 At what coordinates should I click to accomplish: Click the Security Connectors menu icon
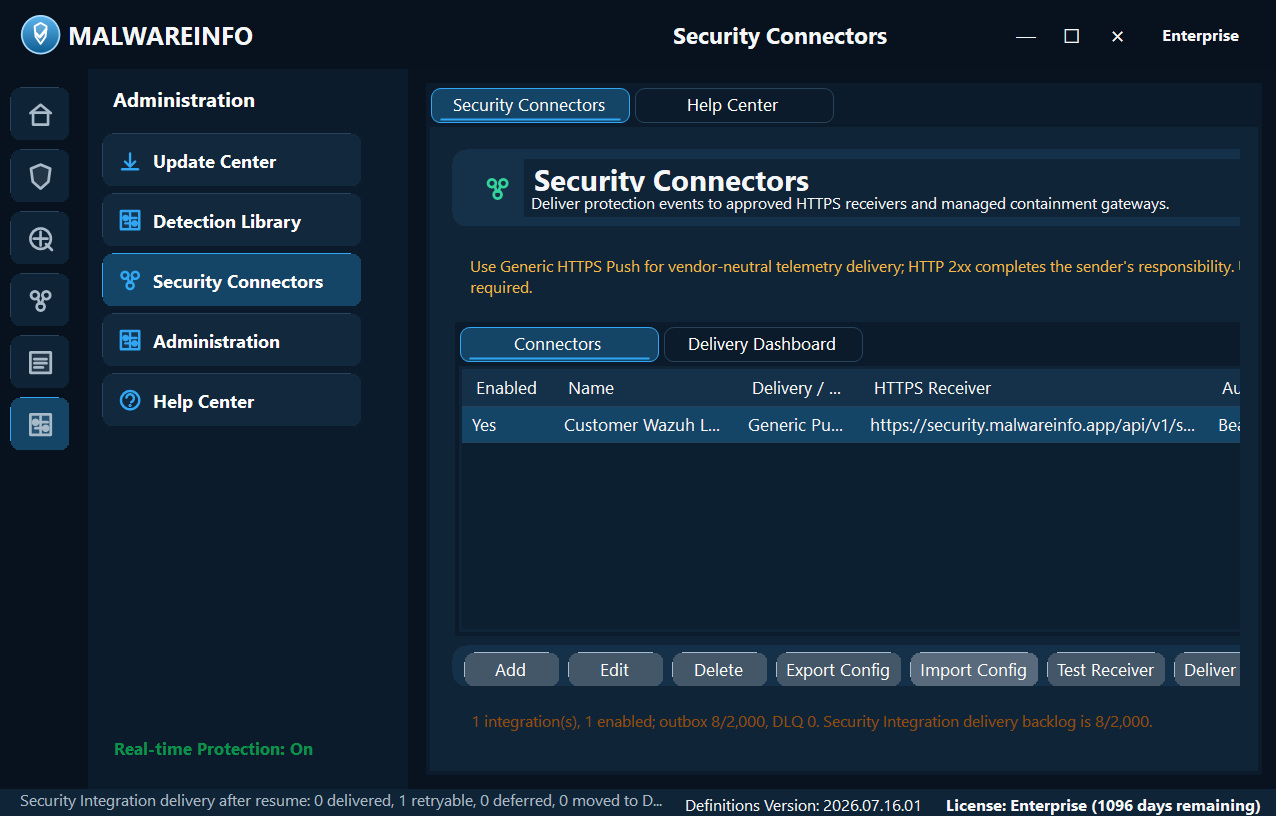coord(130,281)
